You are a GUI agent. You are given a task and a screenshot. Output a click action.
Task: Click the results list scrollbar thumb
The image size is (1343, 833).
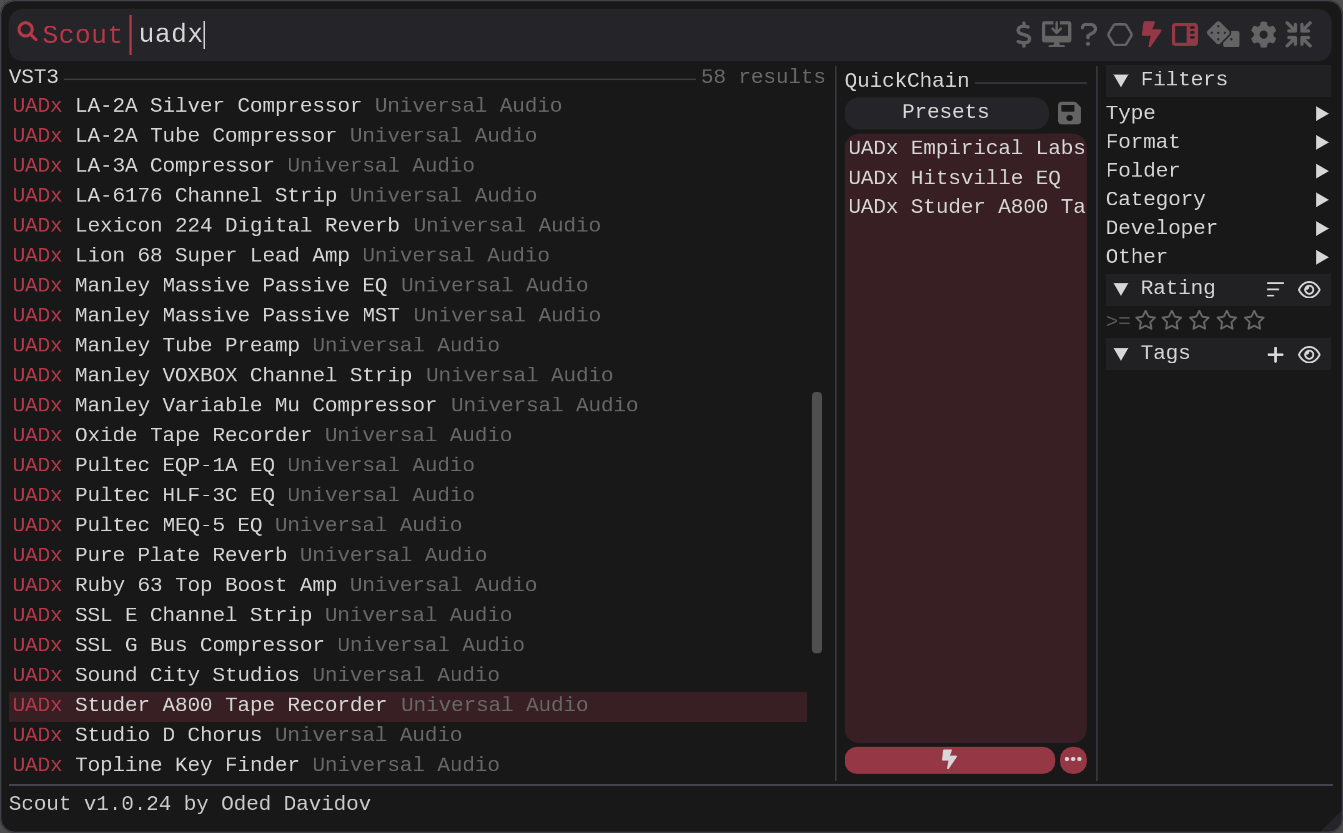tap(817, 522)
